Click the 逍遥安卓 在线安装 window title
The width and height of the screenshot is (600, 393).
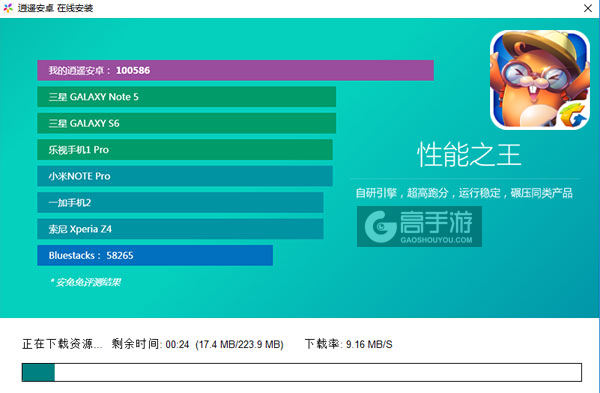[x=55, y=8]
